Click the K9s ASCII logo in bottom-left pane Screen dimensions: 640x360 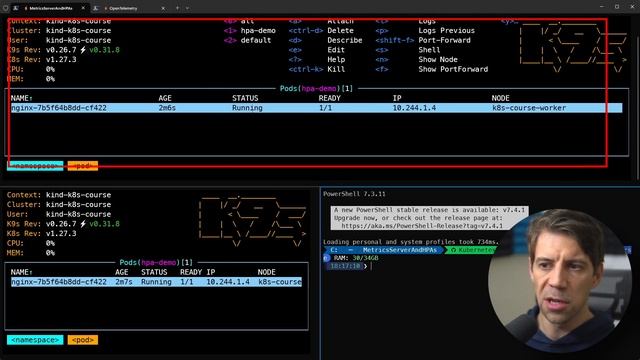pyautogui.click(x=253, y=221)
